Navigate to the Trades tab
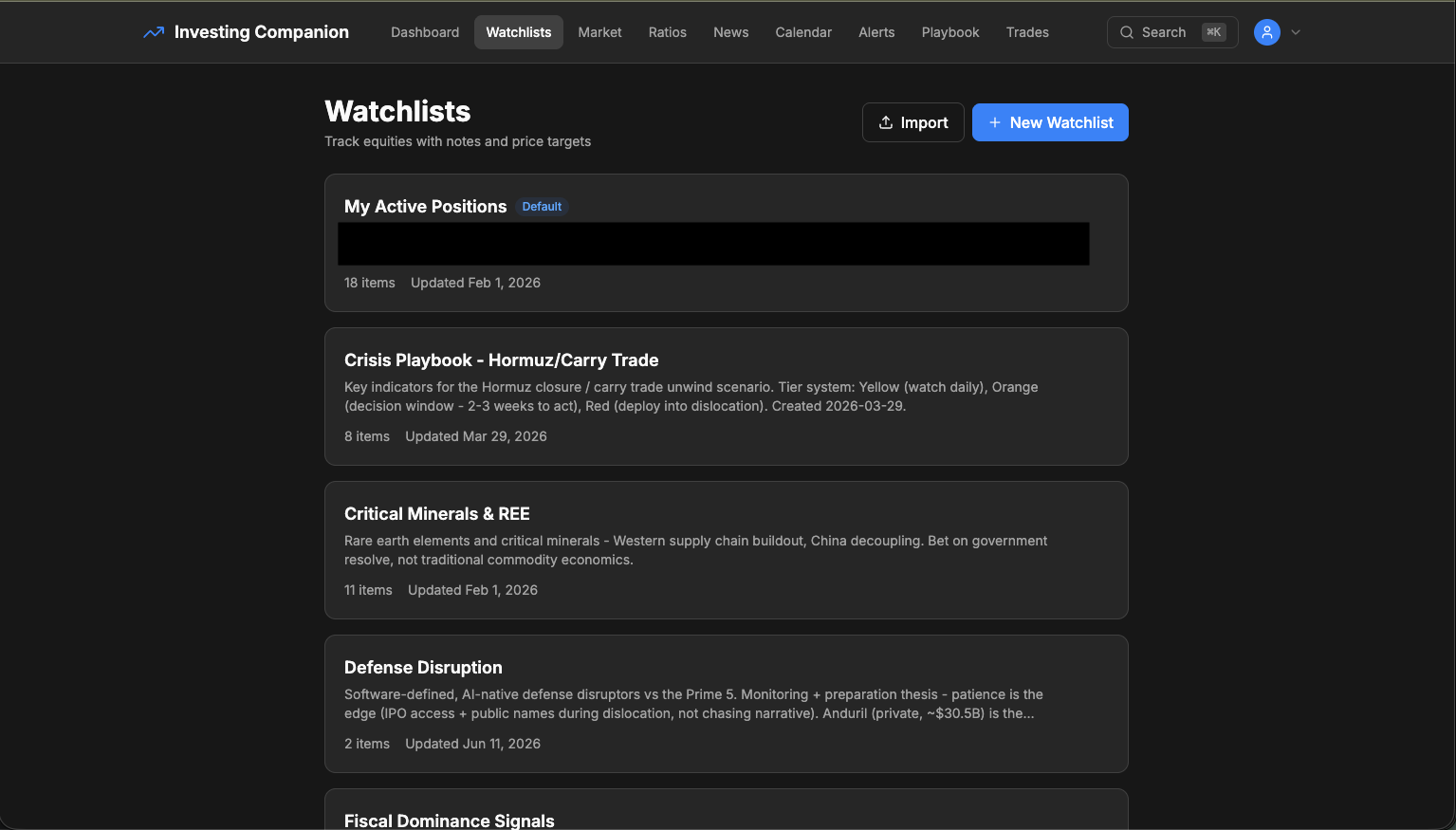Image resolution: width=1456 pixels, height=830 pixels. tap(1027, 32)
